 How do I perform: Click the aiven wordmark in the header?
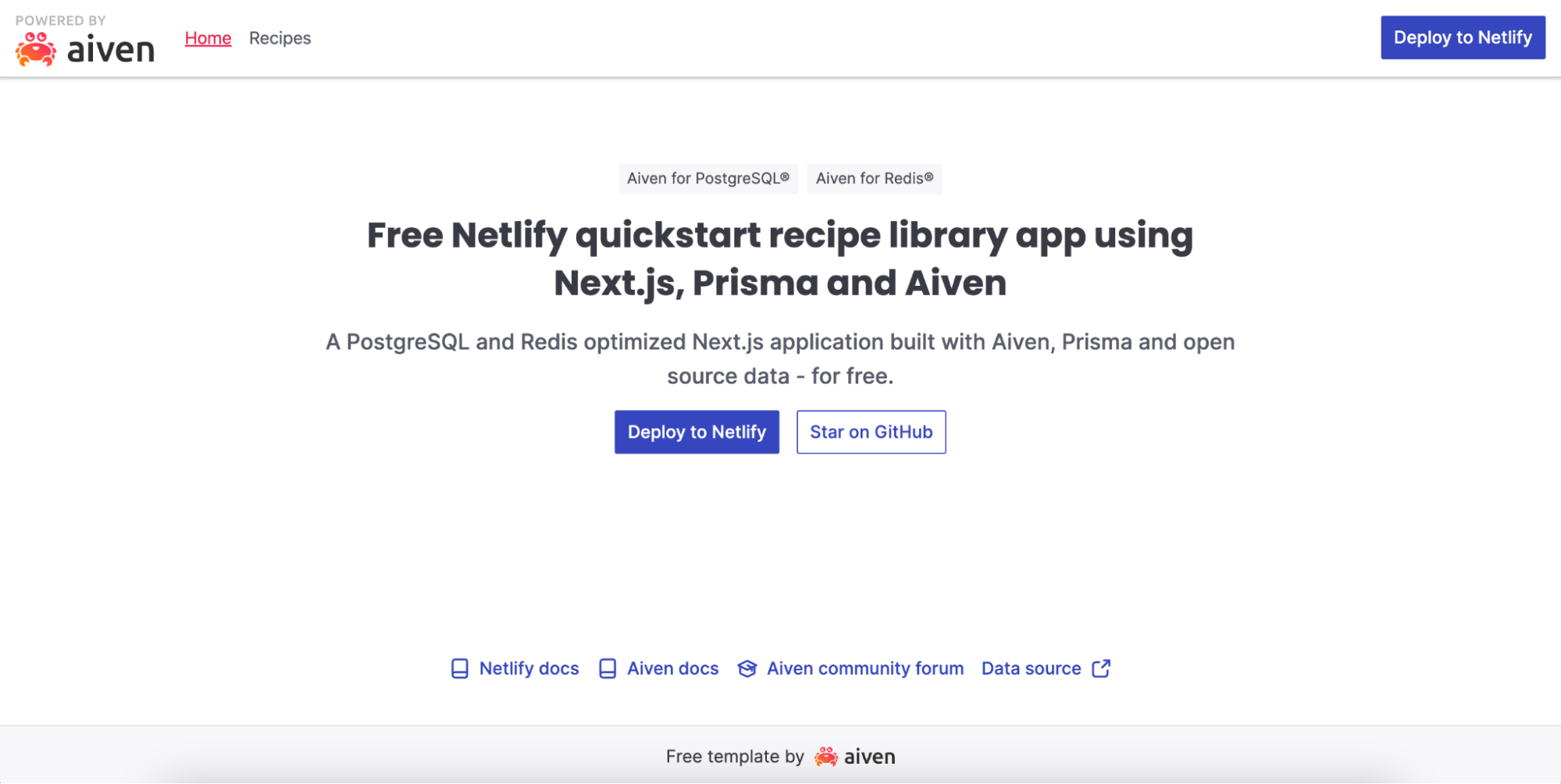tap(111, 51)
